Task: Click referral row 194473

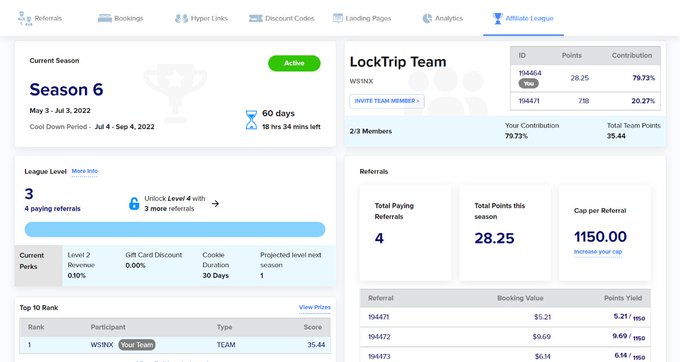Action: (505, 355)
